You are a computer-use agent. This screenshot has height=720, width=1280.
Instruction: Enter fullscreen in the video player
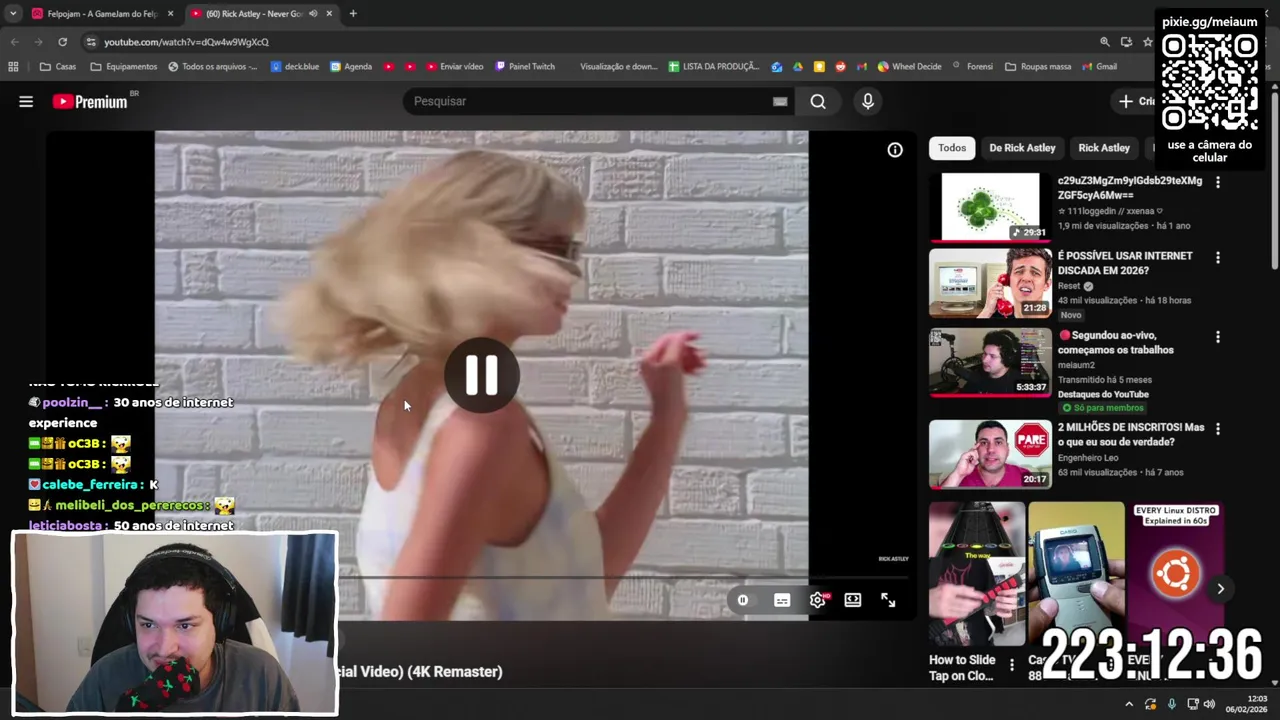(888, 600)
